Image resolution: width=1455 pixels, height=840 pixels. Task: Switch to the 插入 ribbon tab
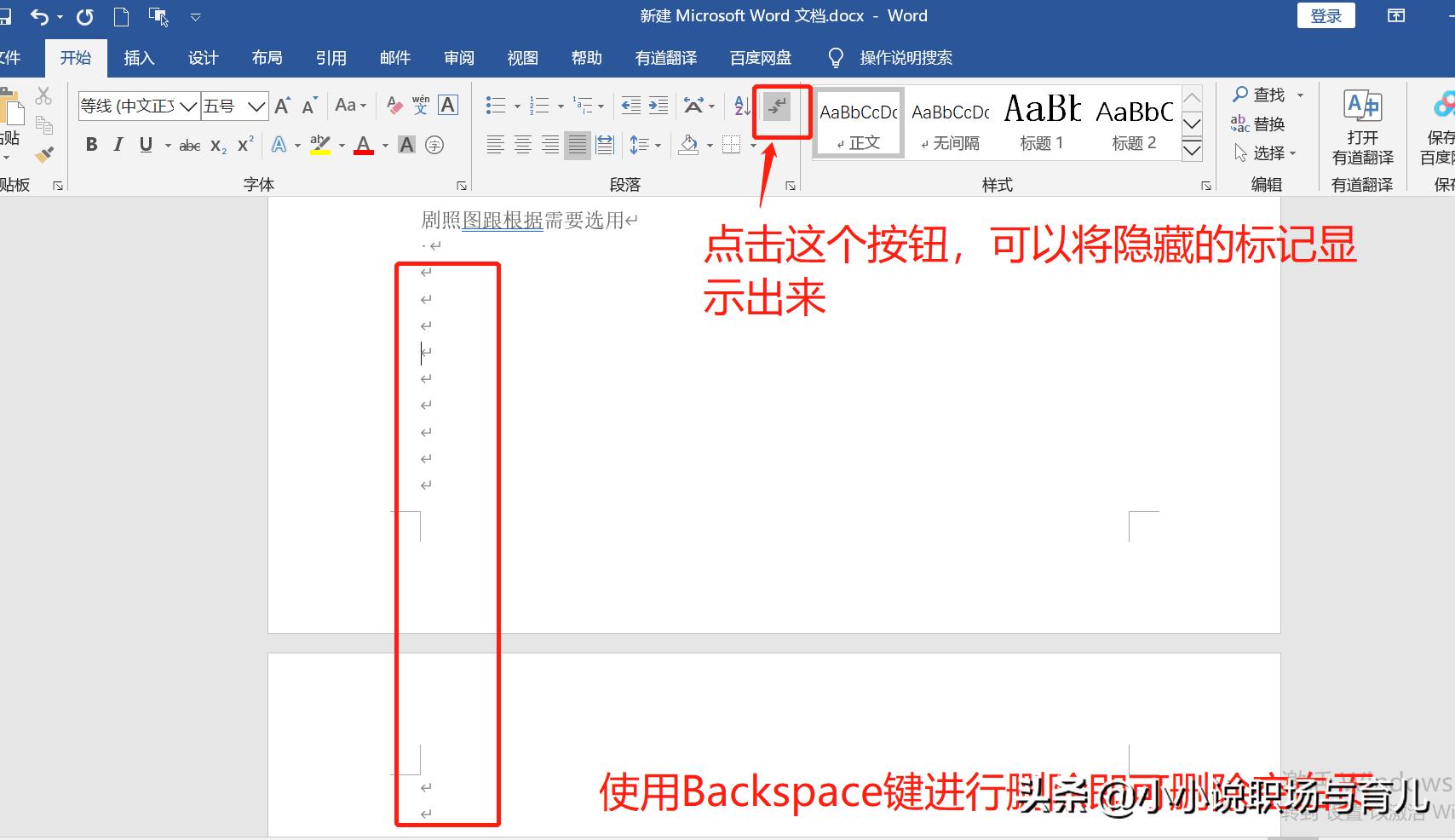point(139,57)
